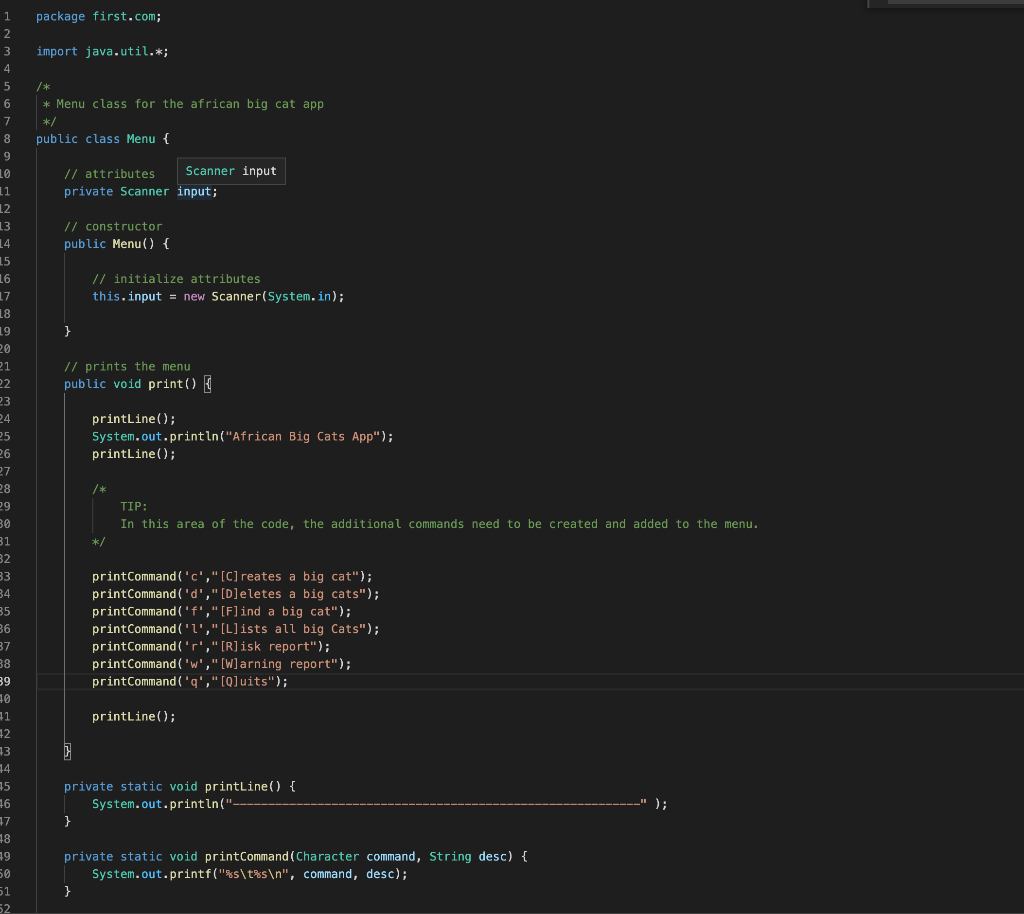Click the "African Big Cats App" string
Screen dimensions: 1024x914
303,436
